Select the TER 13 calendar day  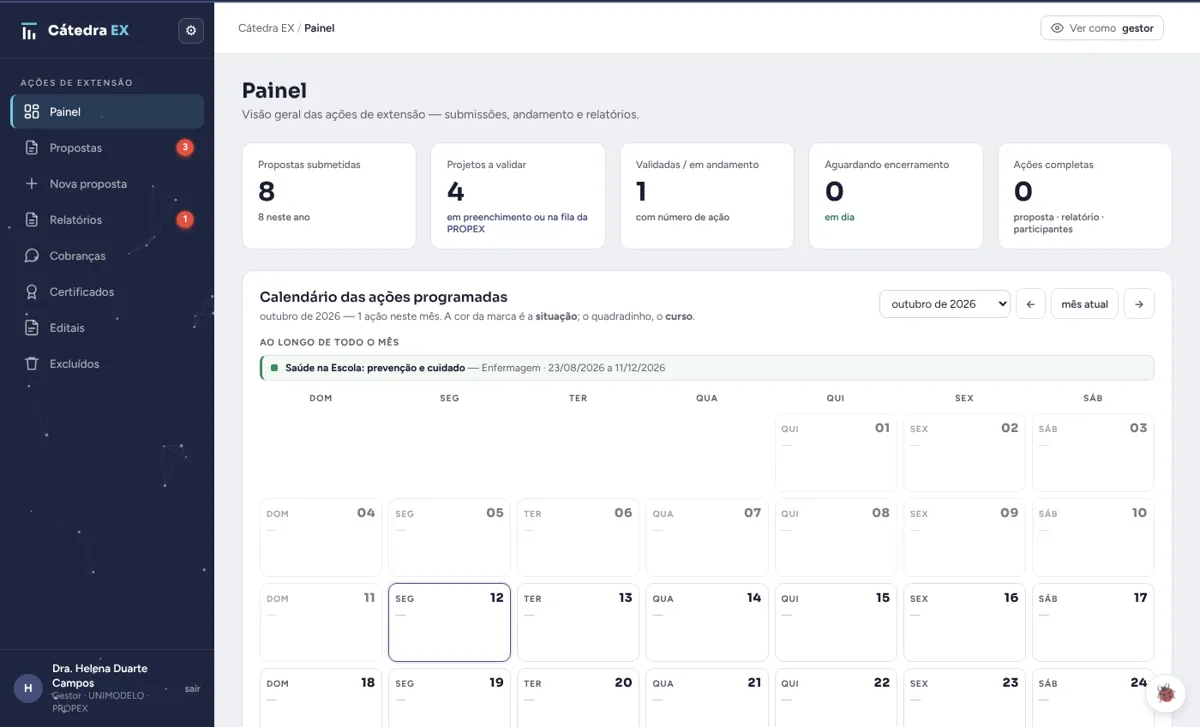(578, 622)
